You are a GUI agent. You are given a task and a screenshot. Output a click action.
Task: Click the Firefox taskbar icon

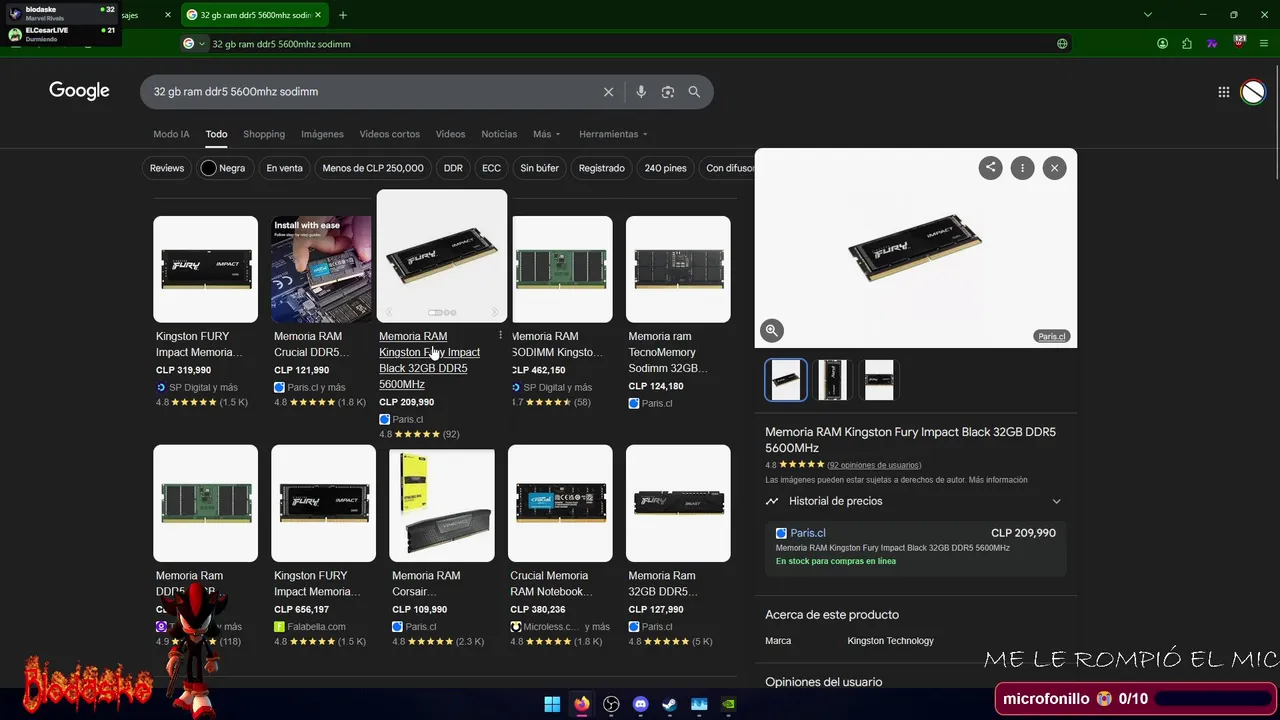coord(582,704)
